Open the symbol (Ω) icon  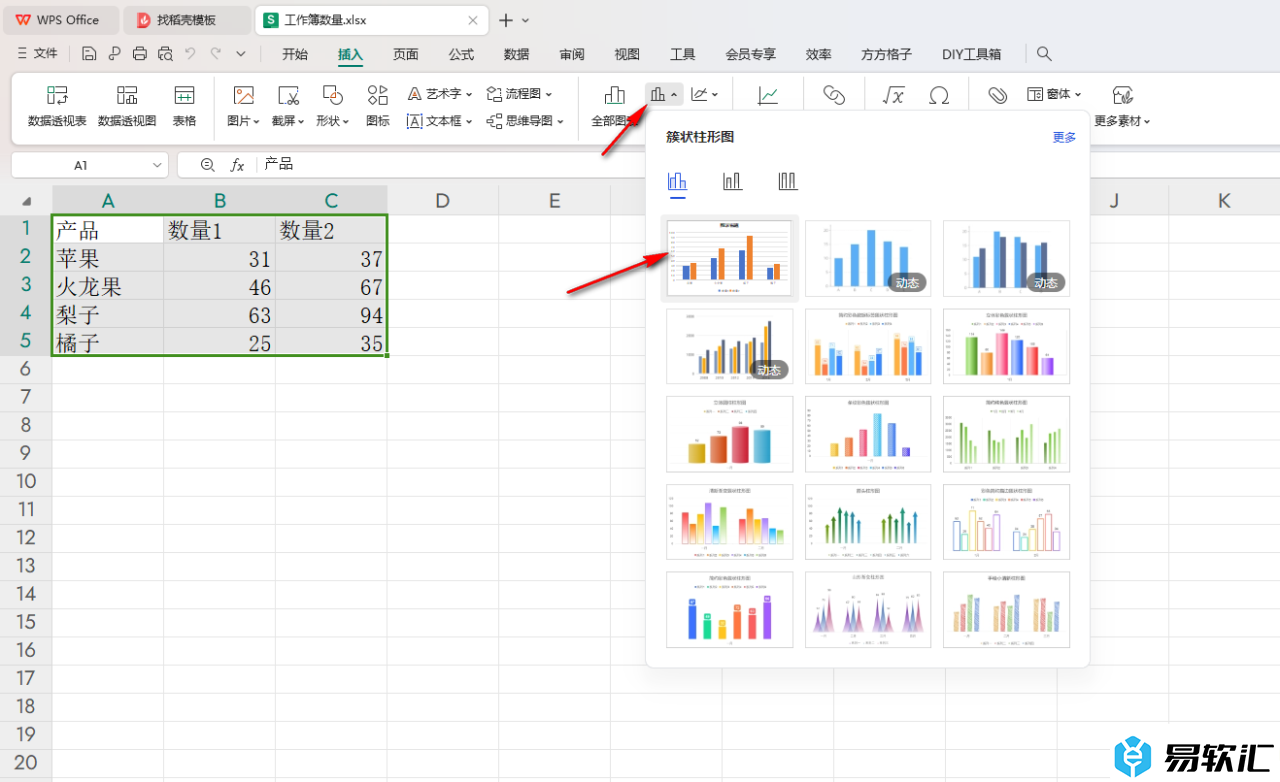pos(938,95)
